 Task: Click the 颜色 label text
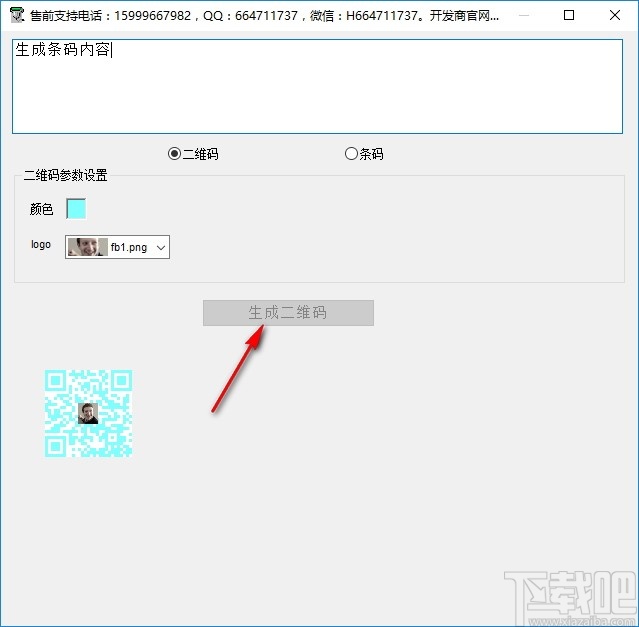pyautogui.click(x=42, y=209)
